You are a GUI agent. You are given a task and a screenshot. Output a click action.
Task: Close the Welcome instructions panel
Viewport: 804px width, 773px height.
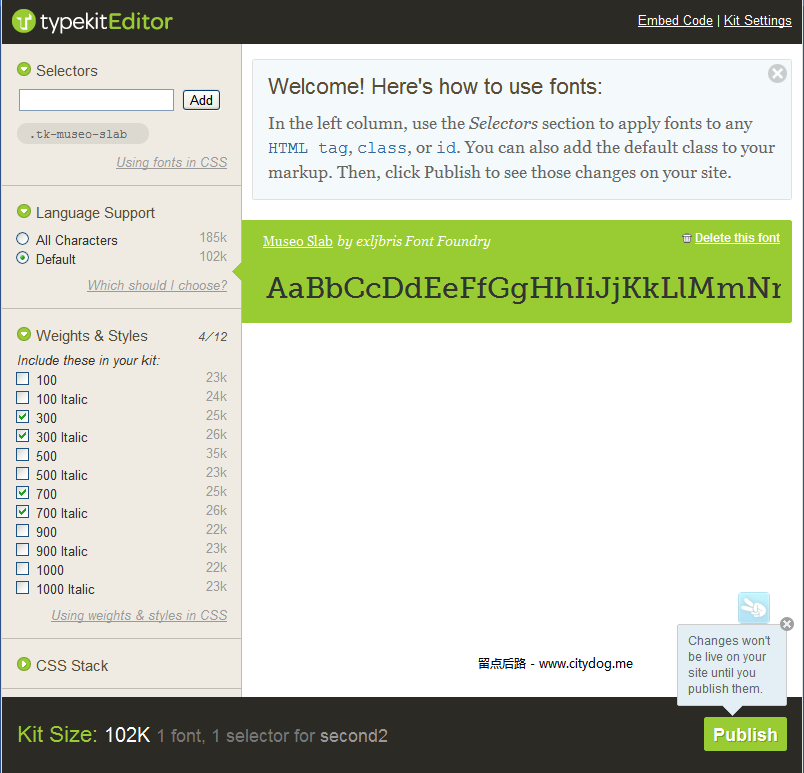777,74
